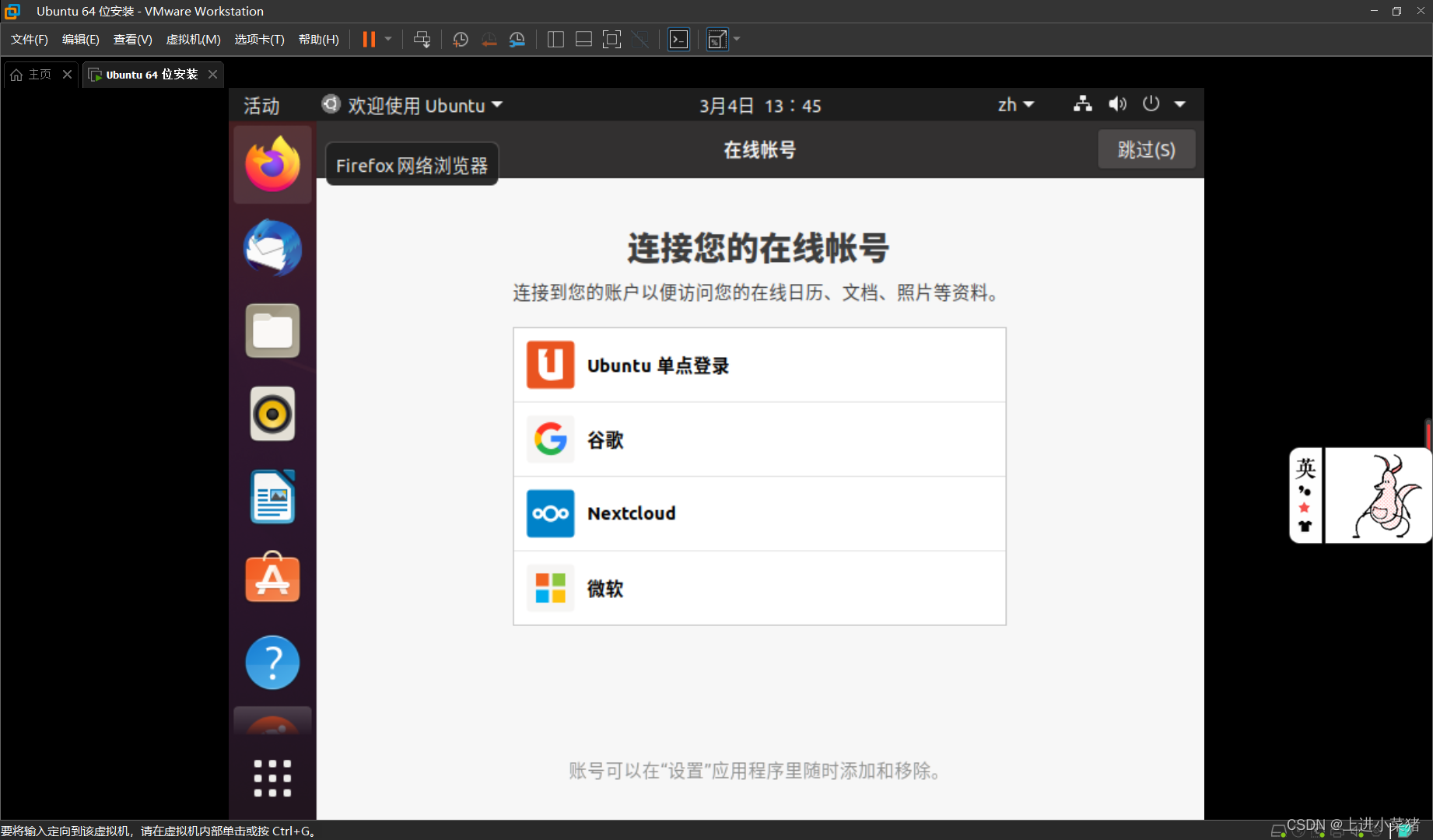Image resolution: width=1433 pixels, height=840 pixels.
Task: Click the 跳过(S) skip button
Action: pyautogui.click(x=1147, y=149)
